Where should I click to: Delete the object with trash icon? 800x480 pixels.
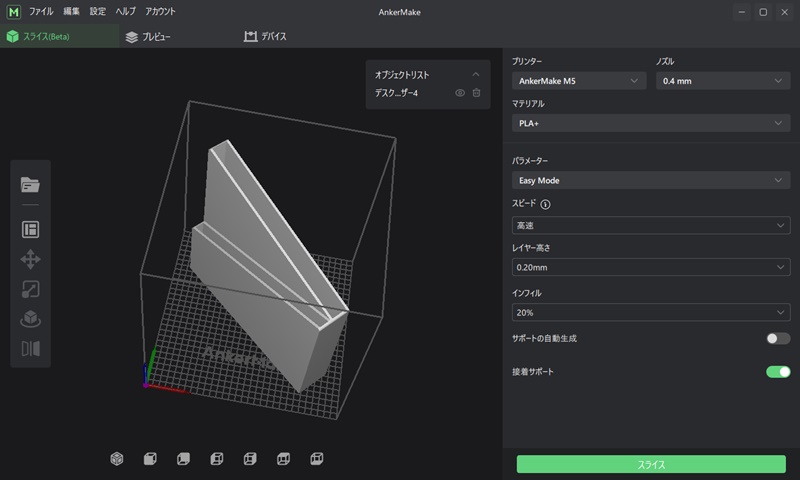pos(476,93)
